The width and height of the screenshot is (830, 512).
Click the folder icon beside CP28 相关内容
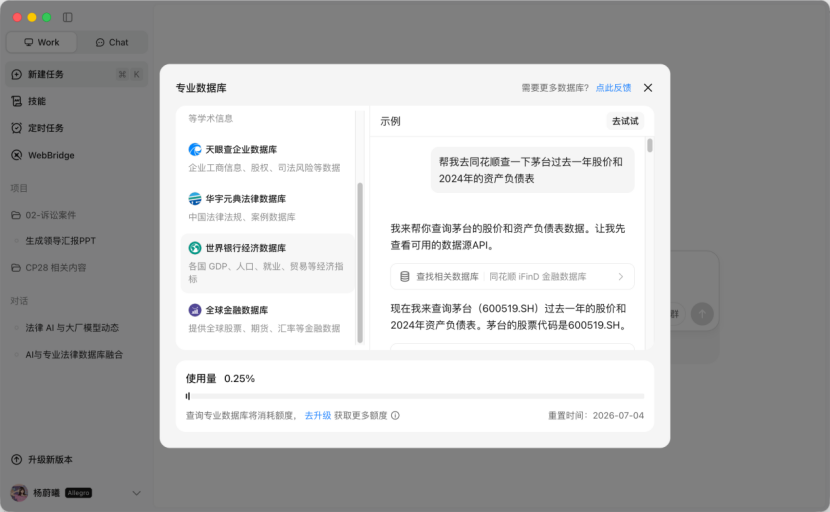click(16, 267)
